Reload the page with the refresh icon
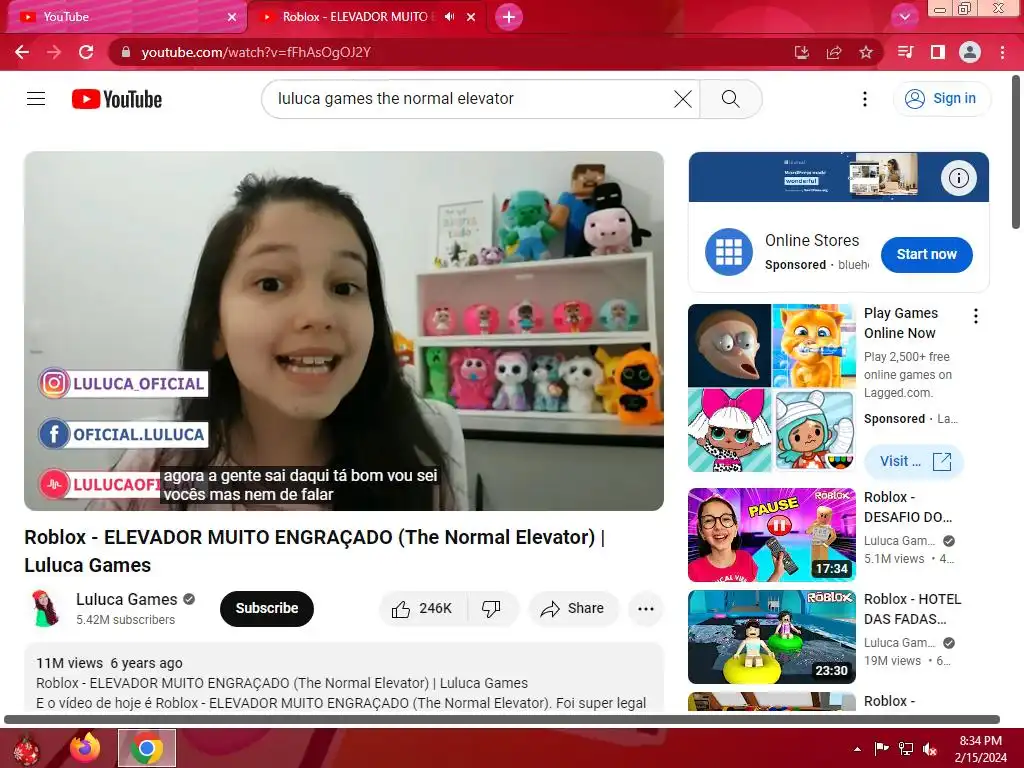This screenshot has height=768, width=1024. coord(86,52)
